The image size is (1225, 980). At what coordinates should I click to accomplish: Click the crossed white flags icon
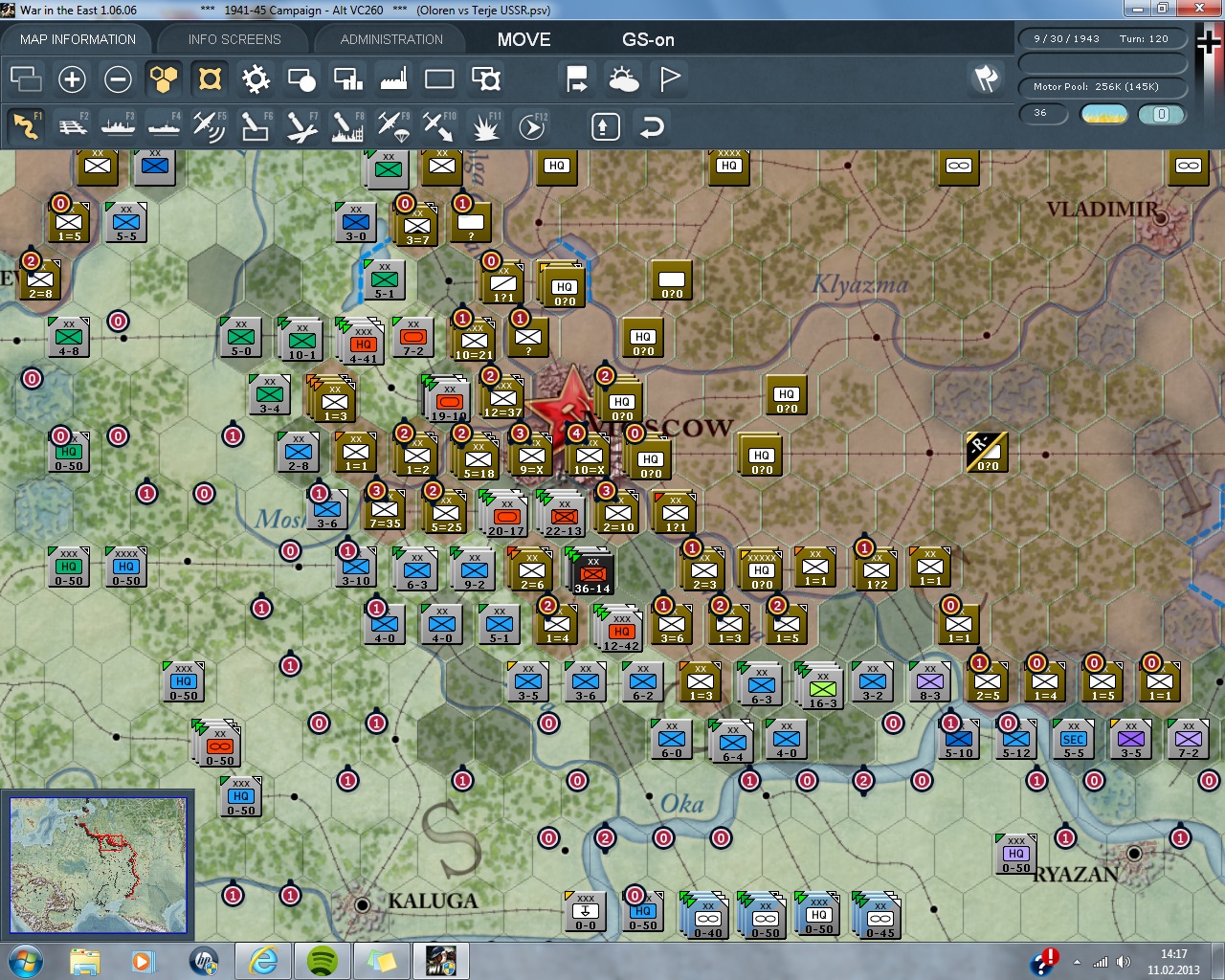click(x=986, y=78)
